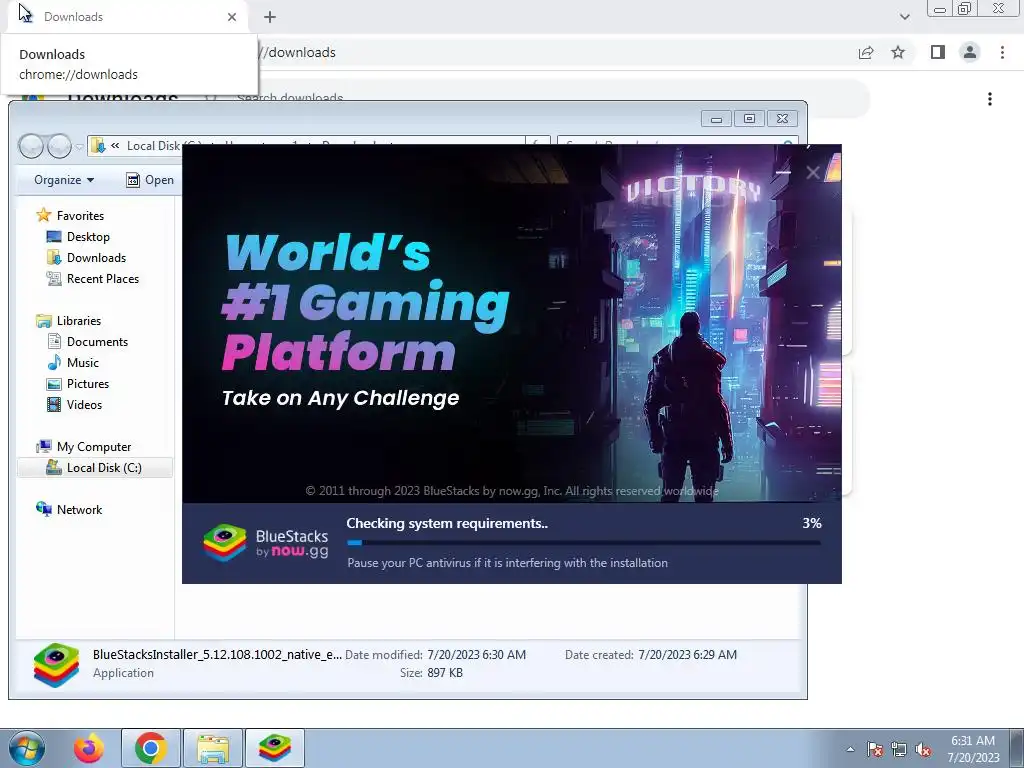Open Chrome main three-dot menu
Viewport: 1024px width, 768px height.
coord(1002,52)
